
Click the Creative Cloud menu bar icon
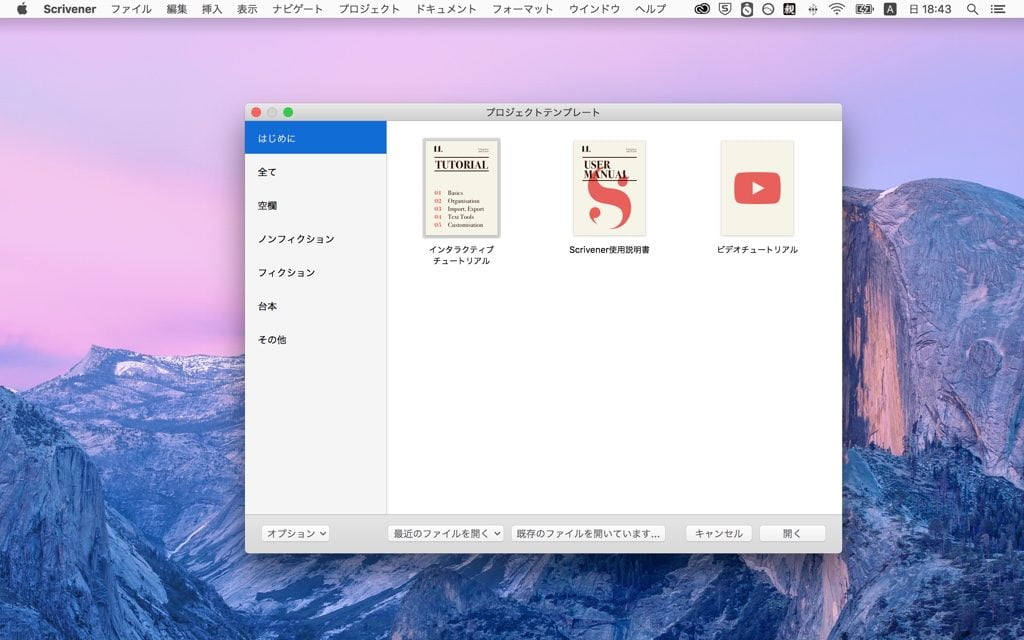tap(702, 9)
